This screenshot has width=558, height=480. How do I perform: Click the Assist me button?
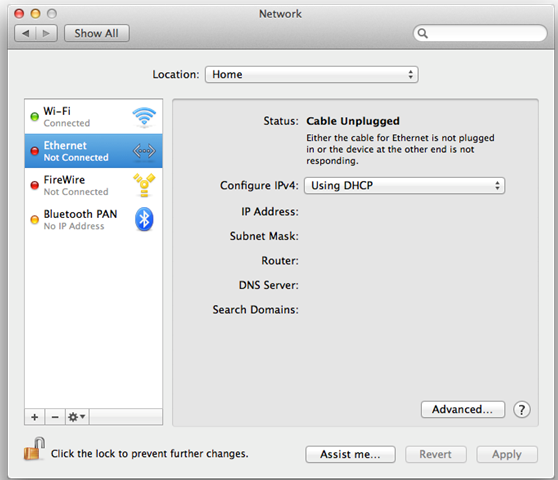click(350, 454)
